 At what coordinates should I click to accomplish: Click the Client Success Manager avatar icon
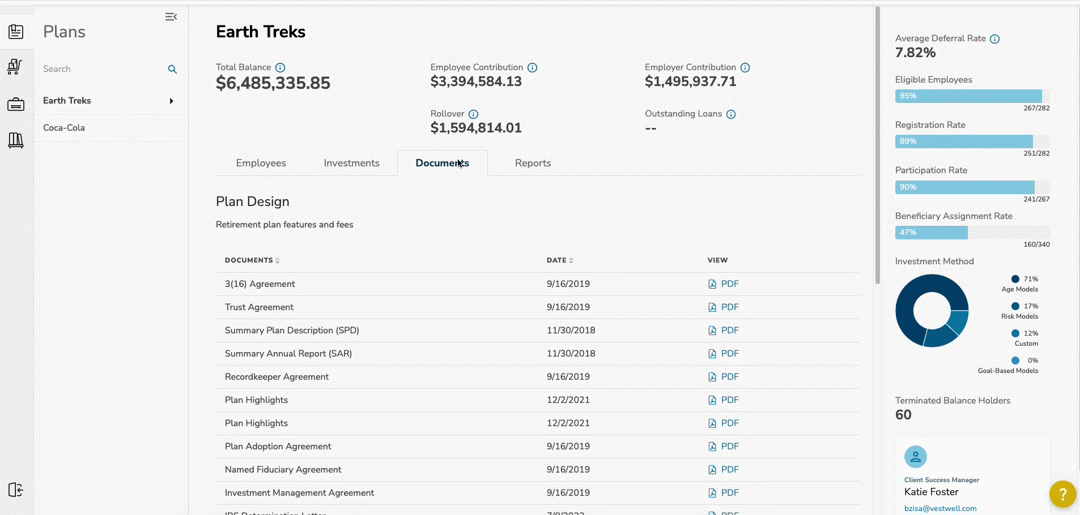click(x=915, y=456)
